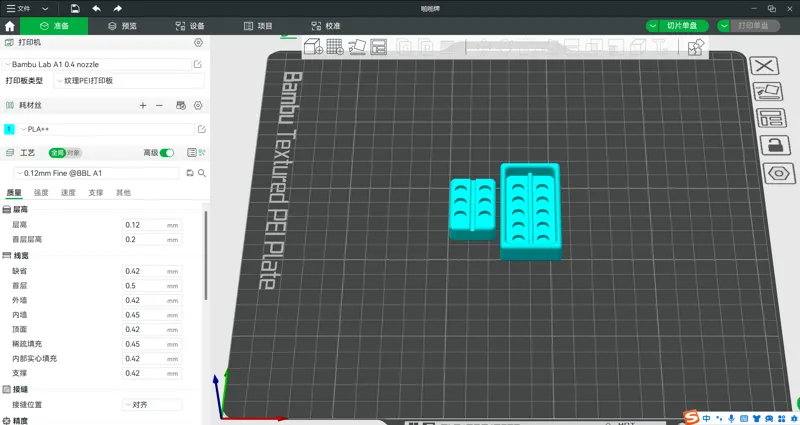Viewport: 800px width, 425px height.
Task: Arrange the plate from side icons
Action: [771, 118]
